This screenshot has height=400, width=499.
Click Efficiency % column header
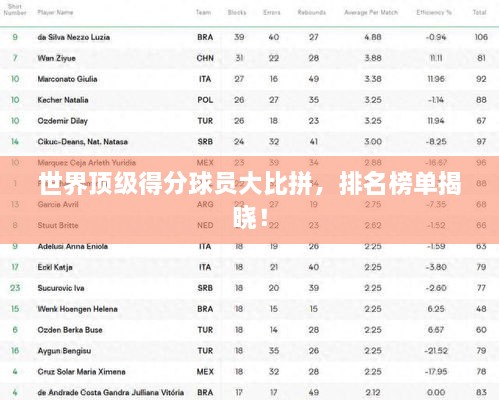pyautogui.click(x=434, y=12)
